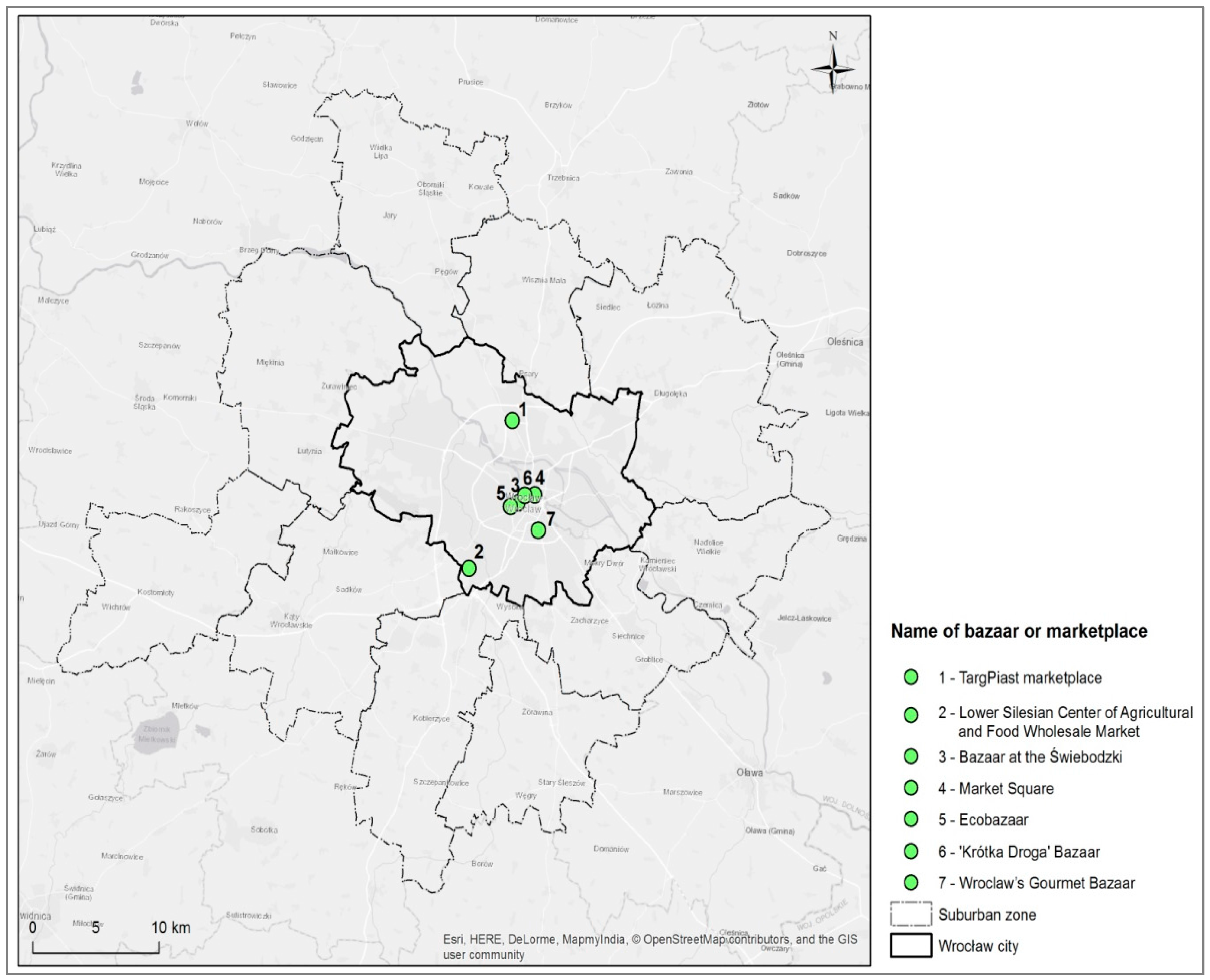Click legend circle for TargPiast marketplace
Viewport: 1210px width, 980px height.
(x=911, y=678)
